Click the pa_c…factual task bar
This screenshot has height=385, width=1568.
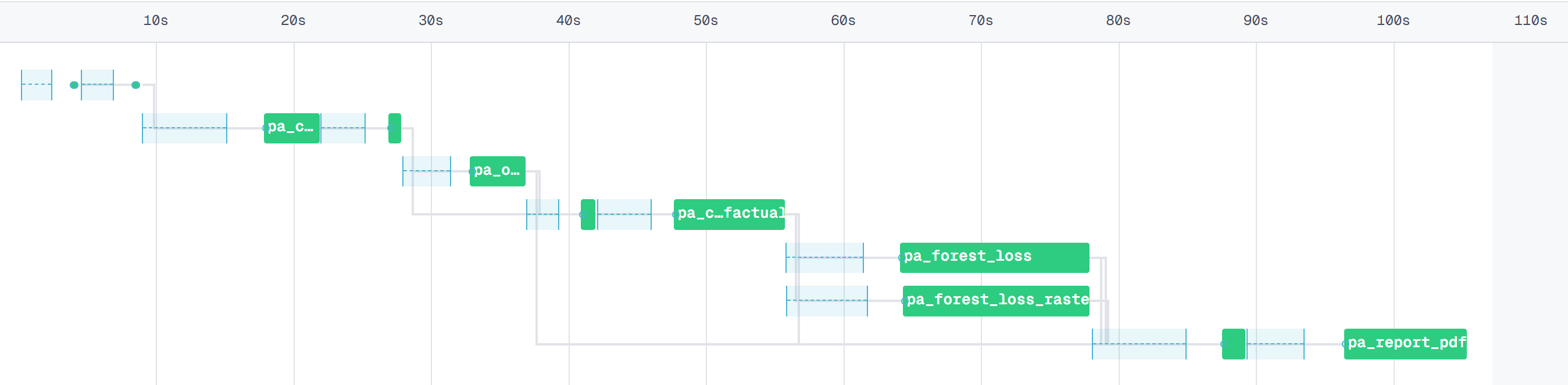(x=729, y=214)
